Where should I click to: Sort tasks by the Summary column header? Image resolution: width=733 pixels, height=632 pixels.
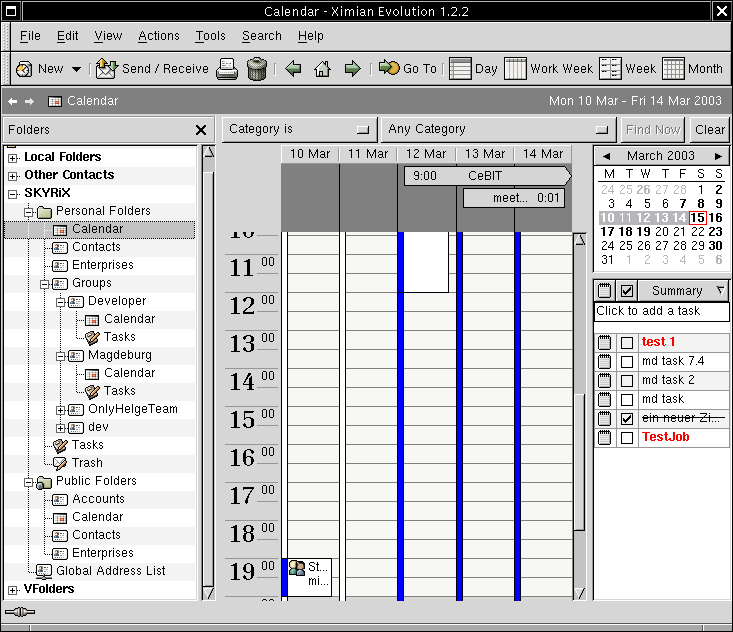tap(683, 291)
